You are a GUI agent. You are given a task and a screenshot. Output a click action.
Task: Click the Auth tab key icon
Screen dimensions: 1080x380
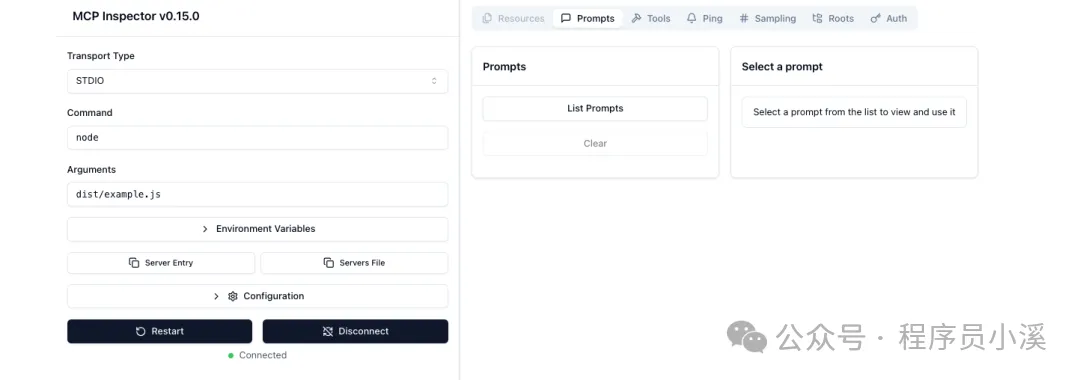point(875,19)
